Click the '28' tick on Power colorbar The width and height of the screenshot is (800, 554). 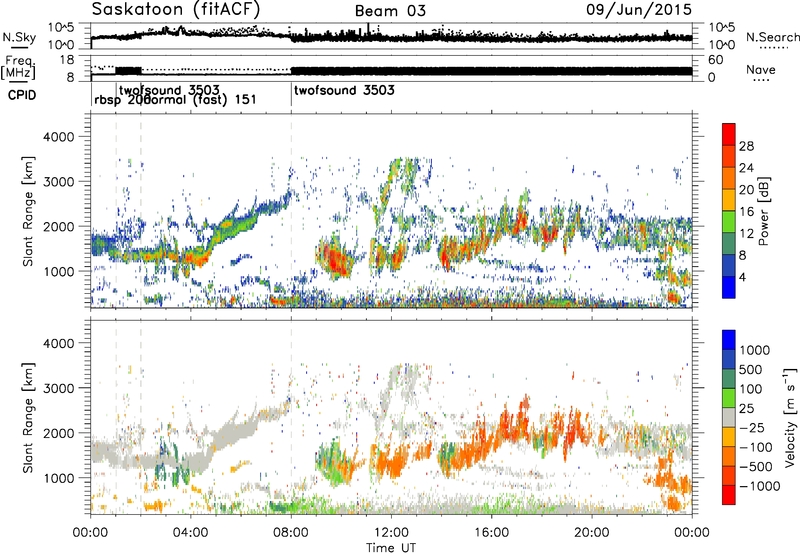[746, 146]
